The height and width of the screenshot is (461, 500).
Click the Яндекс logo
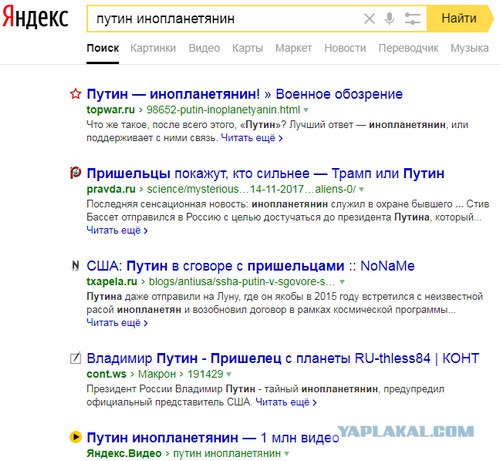(x=35, y=17)
